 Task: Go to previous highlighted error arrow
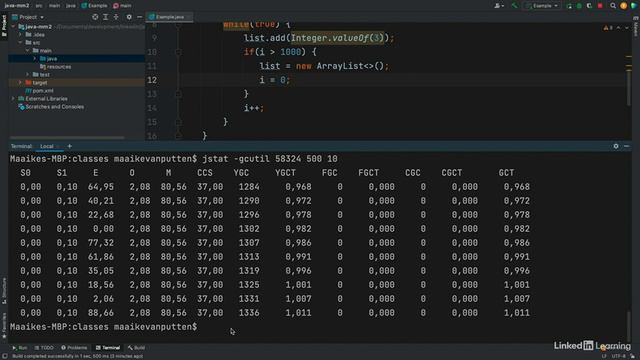coord(618,28)
